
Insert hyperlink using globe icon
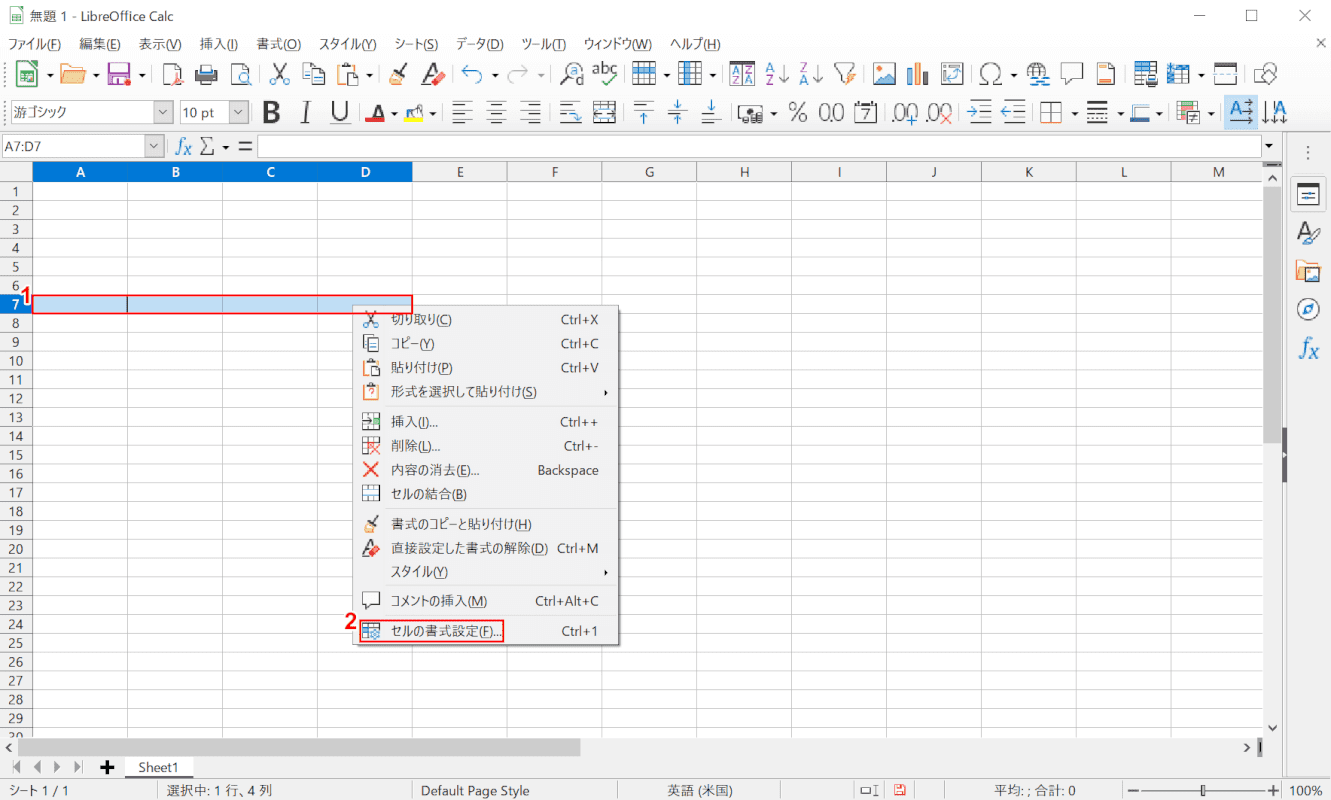1038,73
